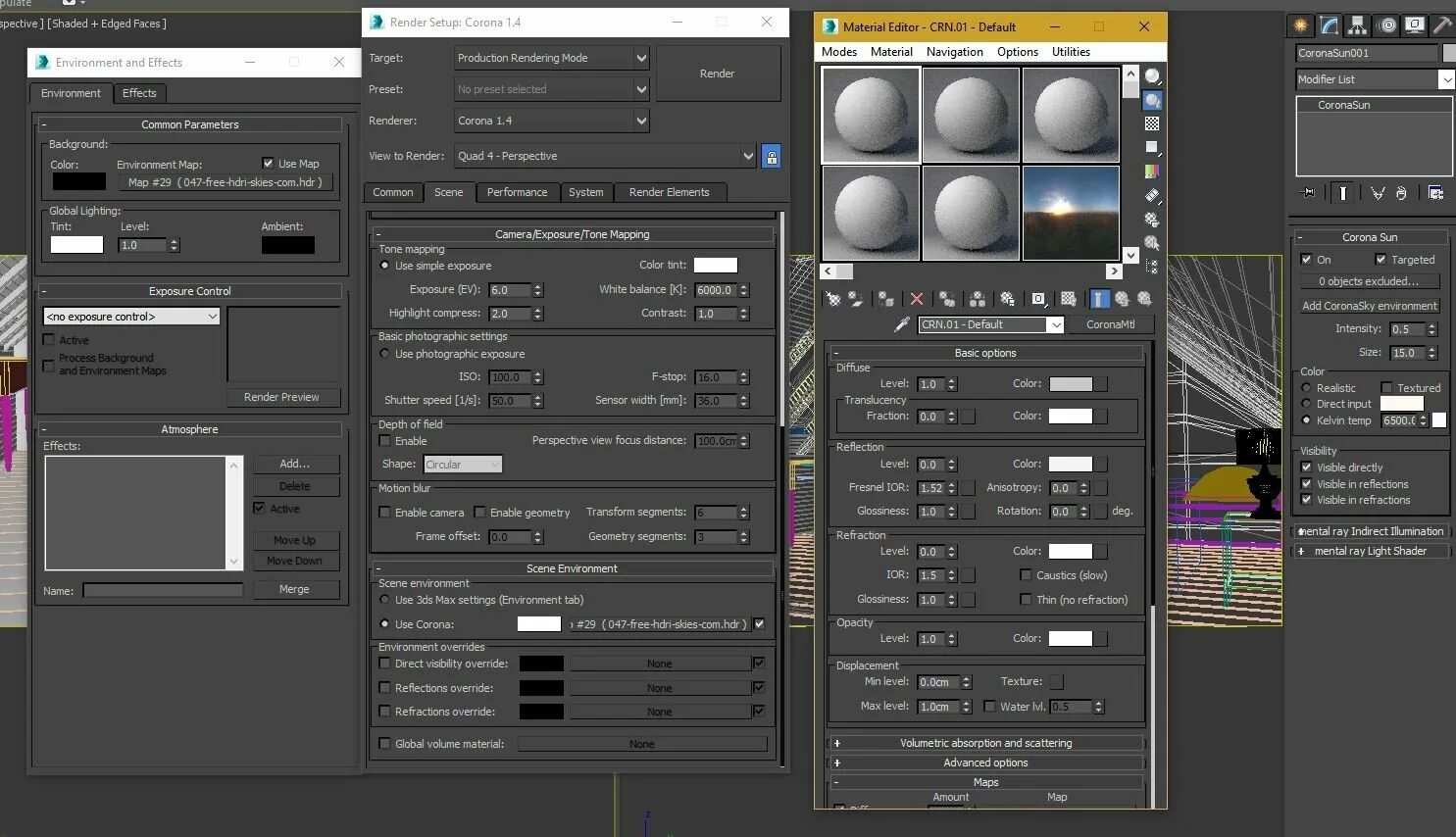The height and width of the screenshot is (837, 1456).
Task: Open the Utilities menu in Material Editor
Action: [1071, 52]
